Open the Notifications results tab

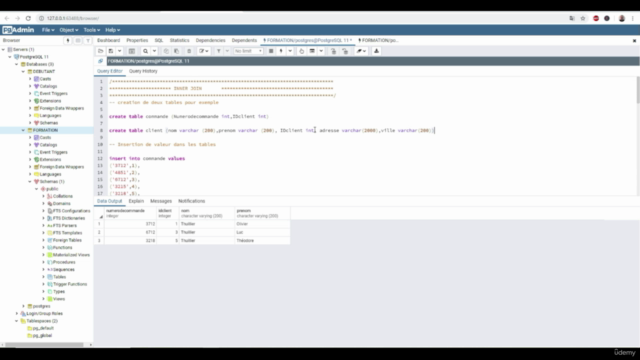191,201
